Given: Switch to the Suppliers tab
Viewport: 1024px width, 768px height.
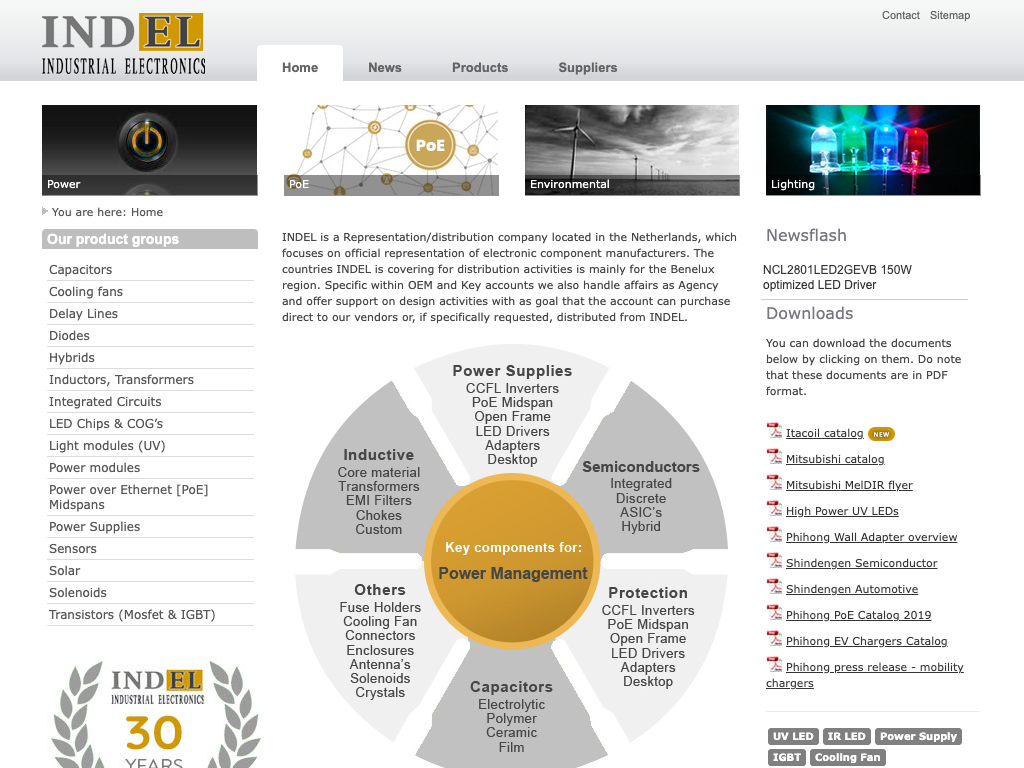Looking at the screenshot, I should pyautogui.click(x=588, y=68).
